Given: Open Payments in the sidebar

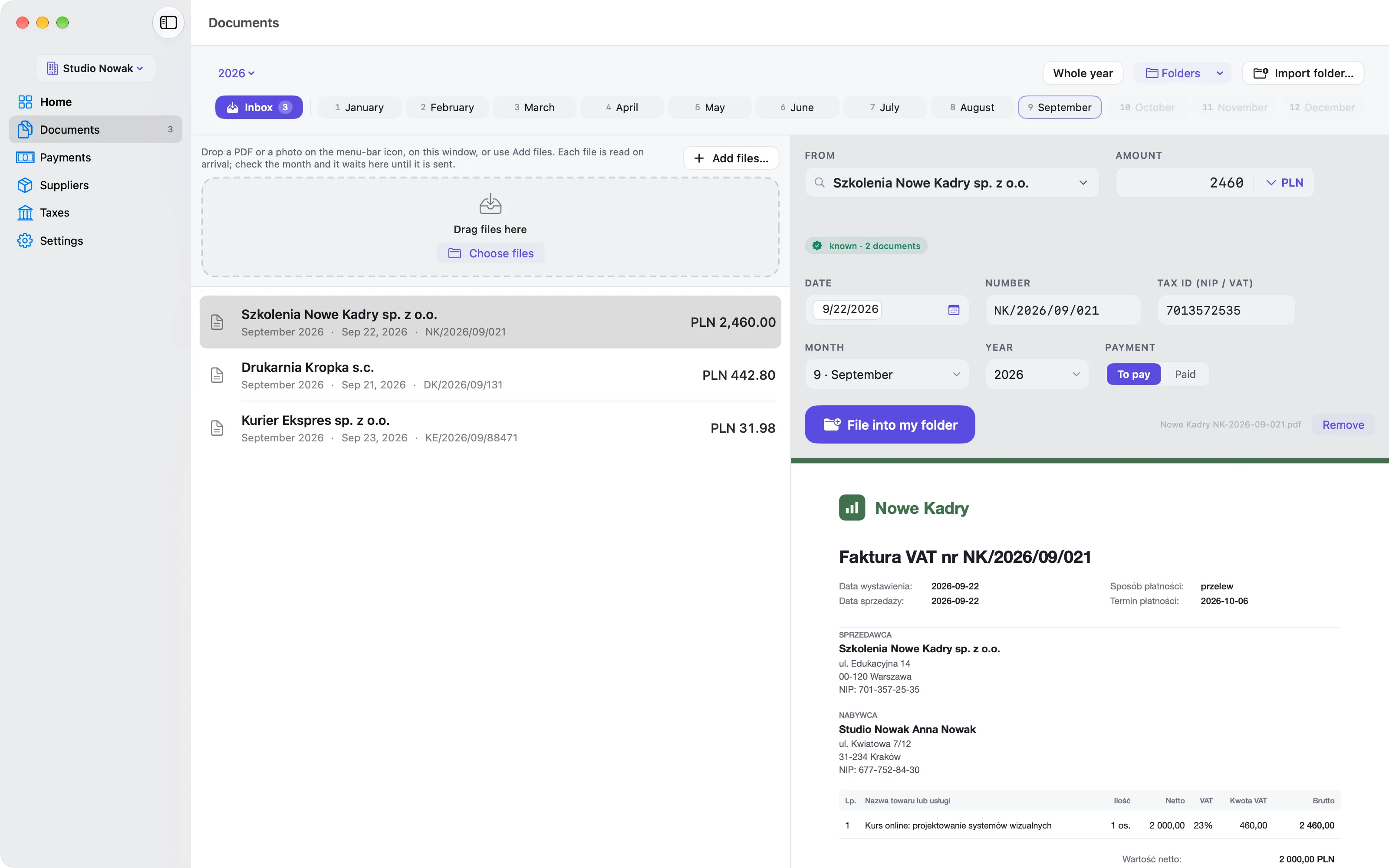Looking at the screenshot, I should (x=95, y=157).
